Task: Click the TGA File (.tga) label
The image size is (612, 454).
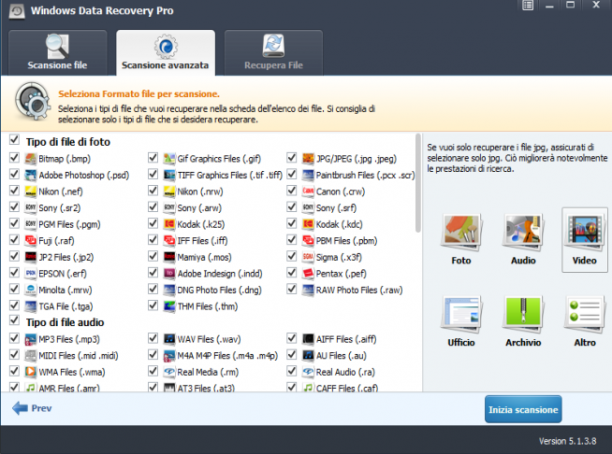Action: point(66,306)
